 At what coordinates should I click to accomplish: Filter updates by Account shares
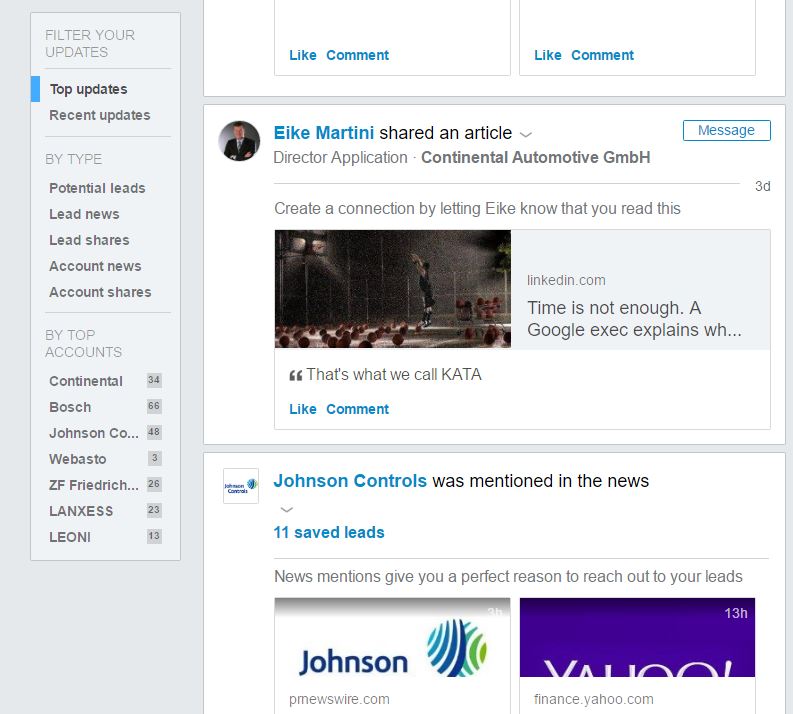click(x=100, y=292)
